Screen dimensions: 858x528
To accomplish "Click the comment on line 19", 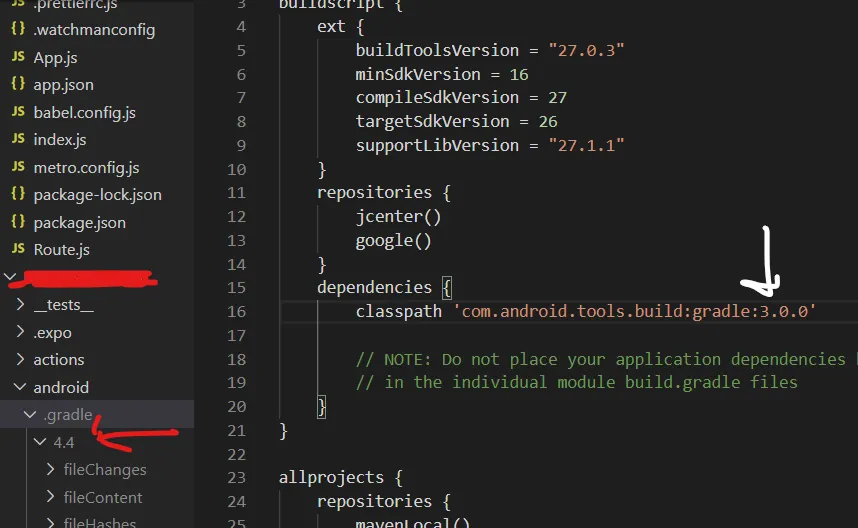I will (x=577, y=382).
